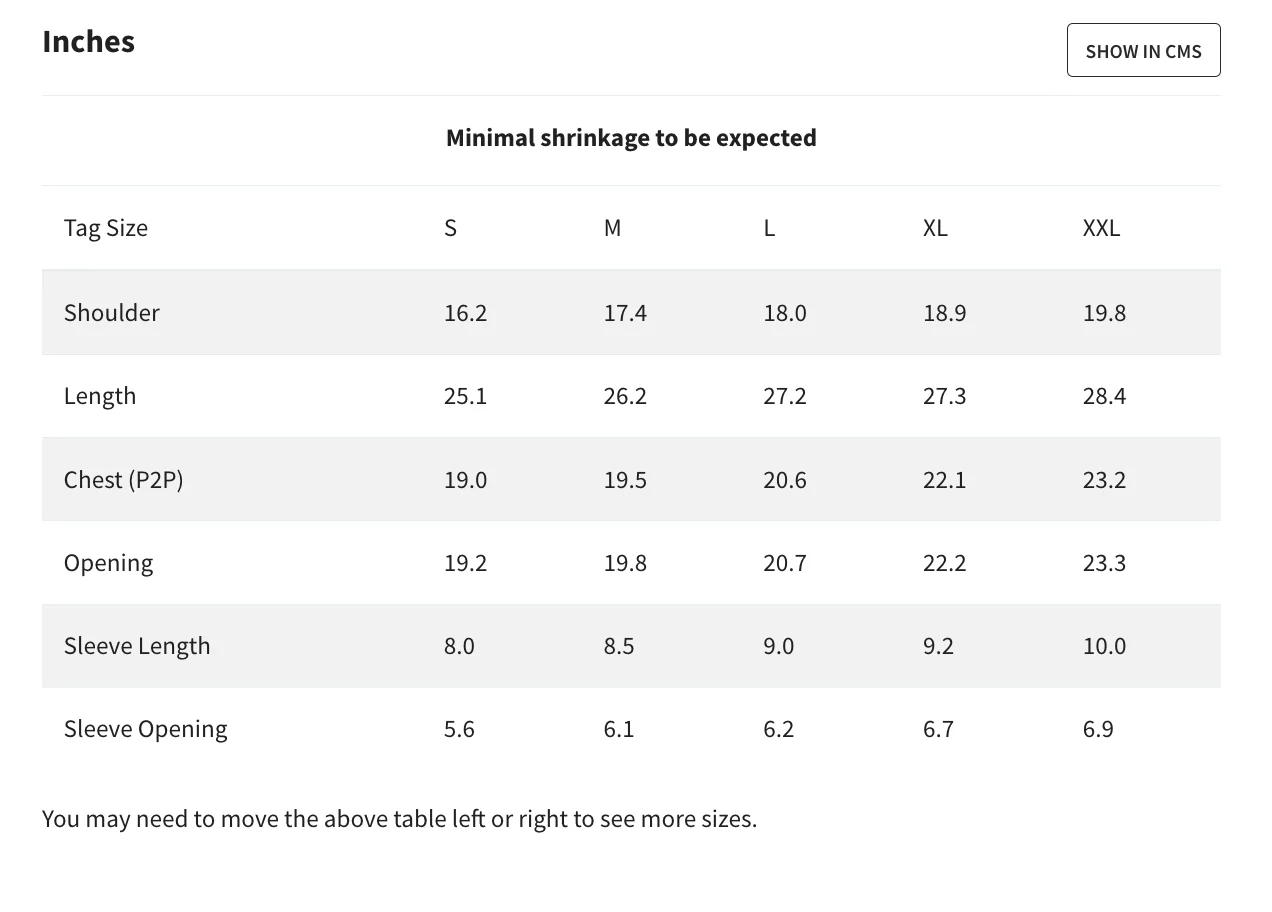This screenshot has width=1272, height=912.
Task: Click Length value 28.4 for XXL
Action: pos(1104,396)
